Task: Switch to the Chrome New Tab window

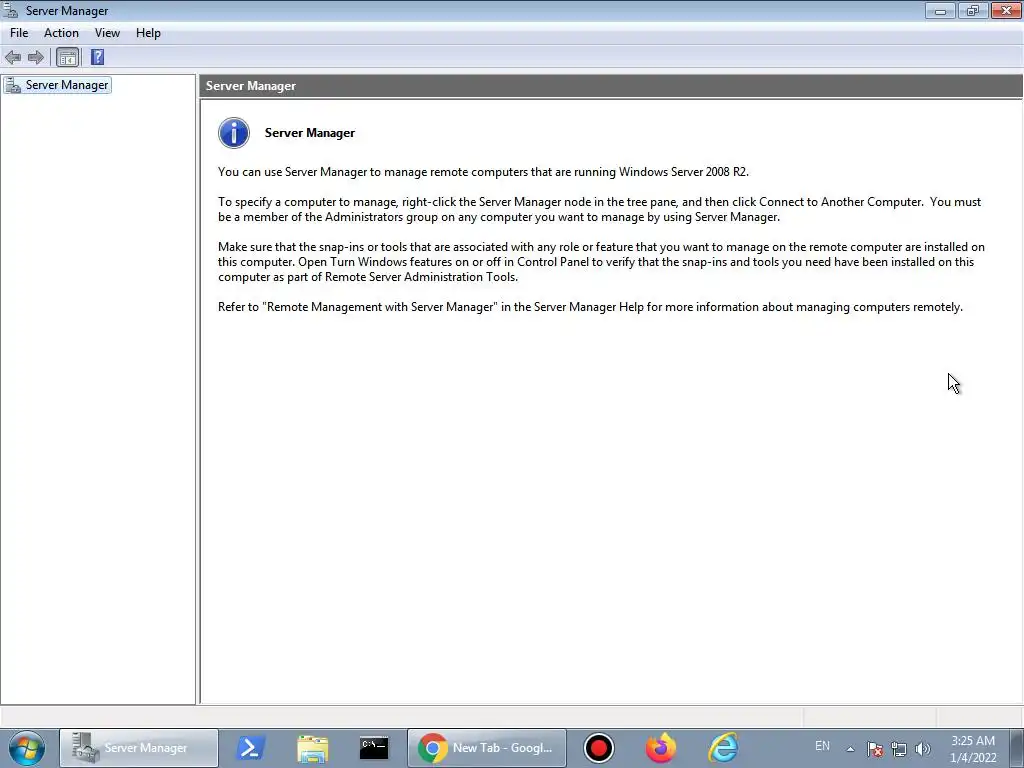Action: 487,748
